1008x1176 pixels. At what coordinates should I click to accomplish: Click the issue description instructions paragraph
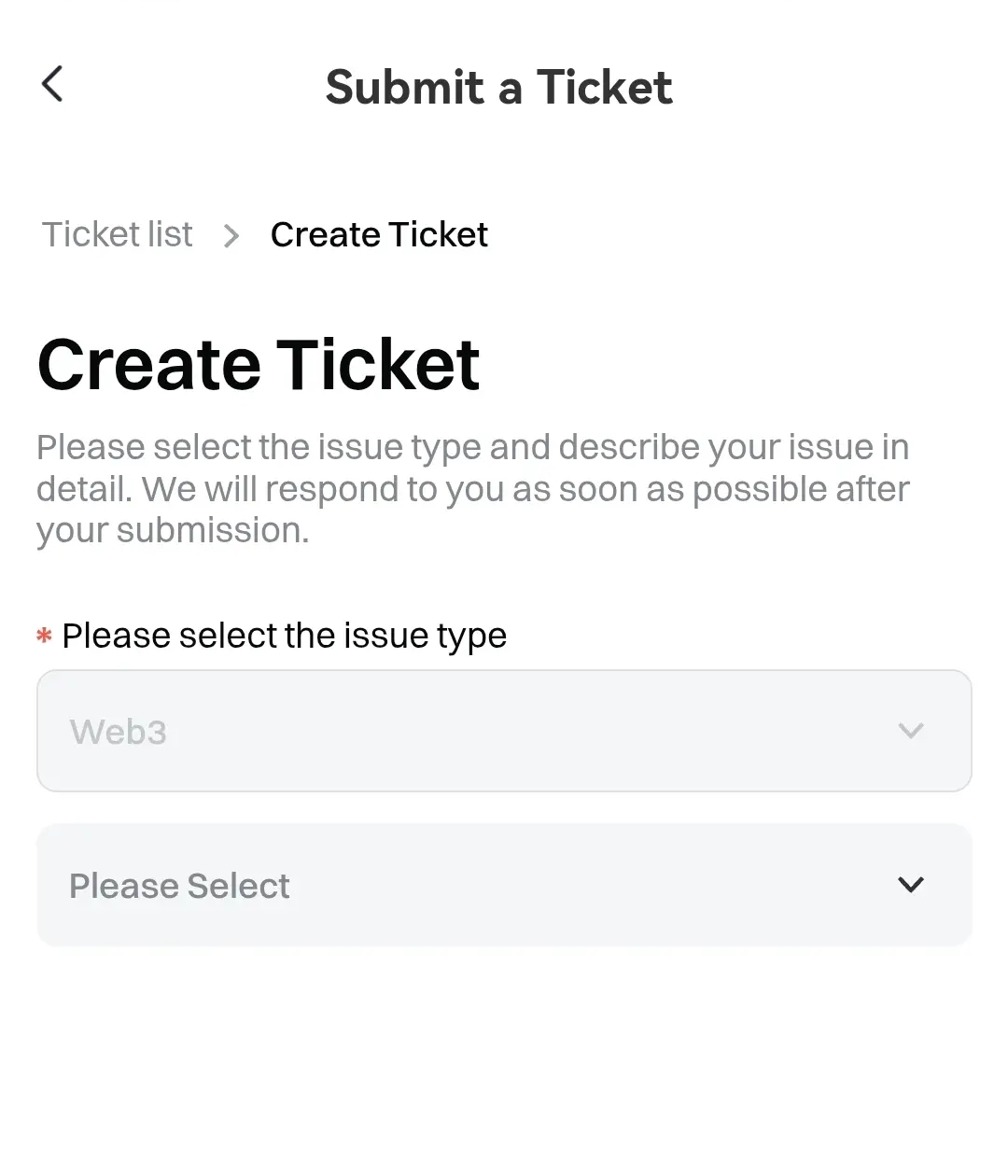click(472, 488)
